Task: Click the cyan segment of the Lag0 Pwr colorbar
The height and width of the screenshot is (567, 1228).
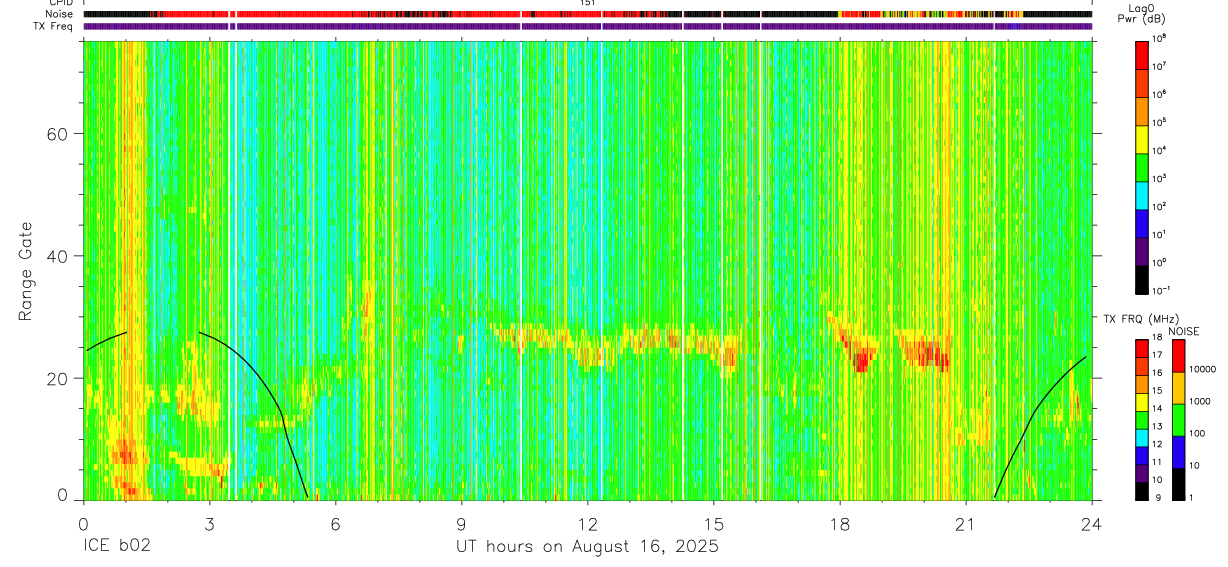Action: (1143, 194)
